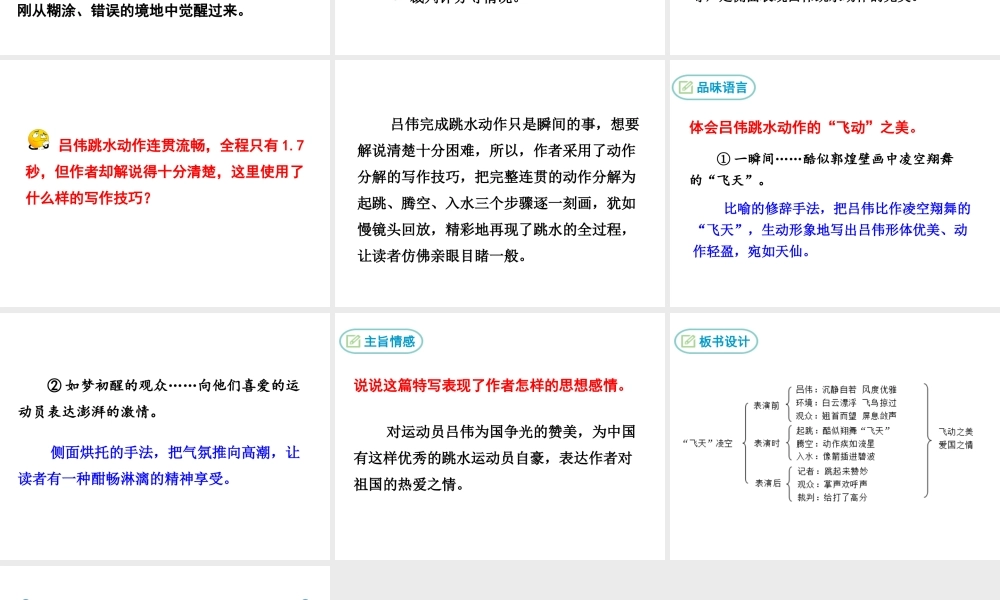Open the slide explaining 动作分解的写作技巧

click(498, 190)
